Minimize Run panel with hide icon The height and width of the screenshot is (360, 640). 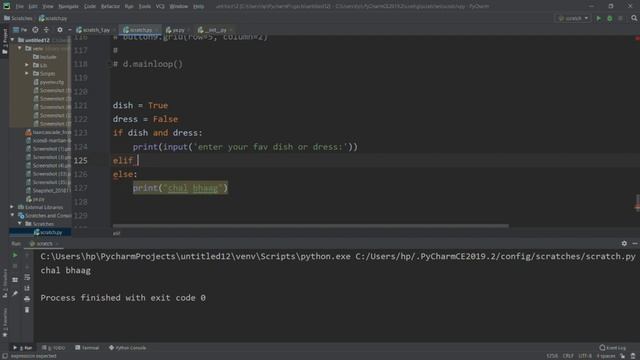coord(635,243)
